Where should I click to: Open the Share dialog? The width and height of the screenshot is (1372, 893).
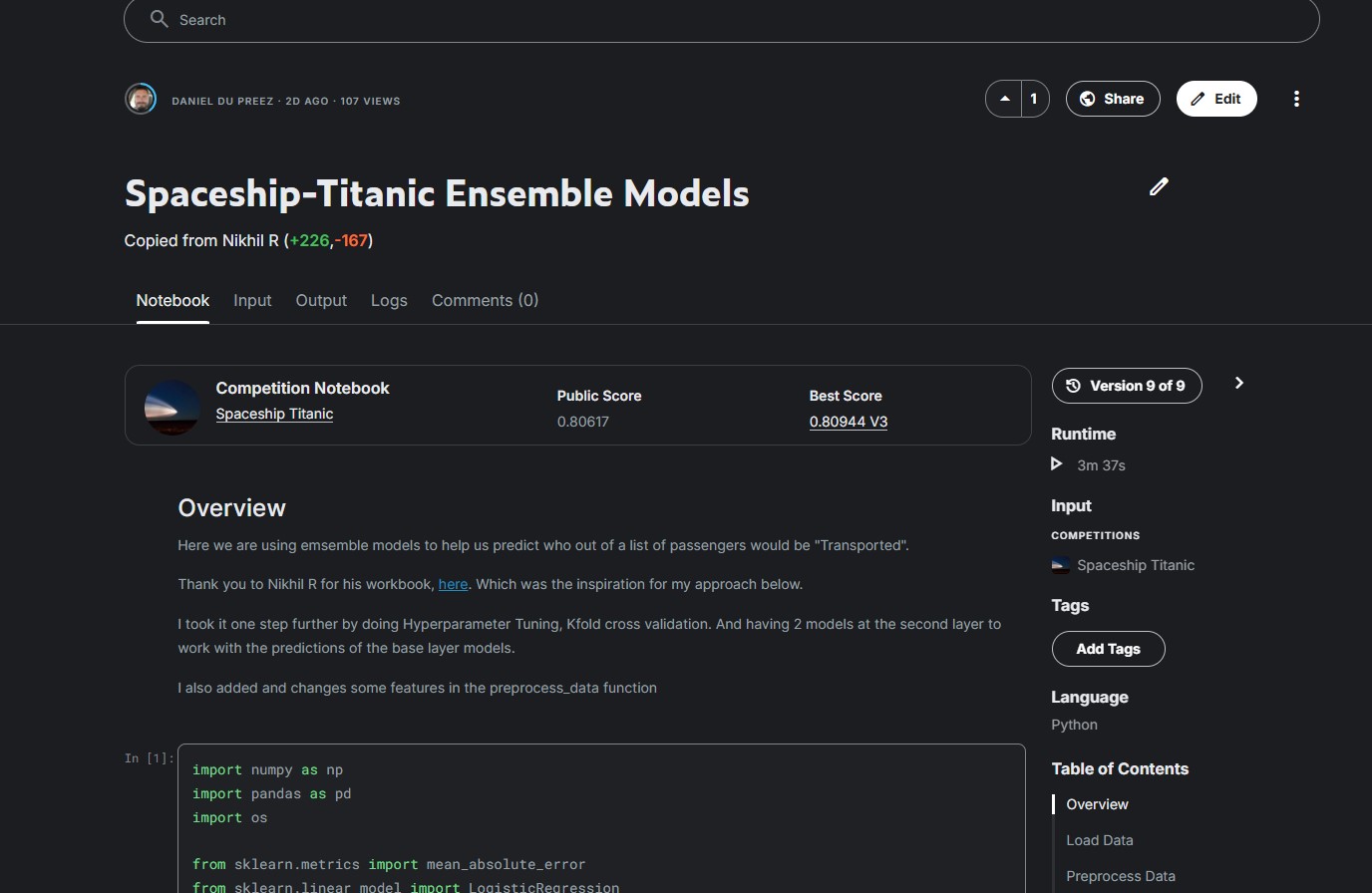click(x=1112, y=99)
